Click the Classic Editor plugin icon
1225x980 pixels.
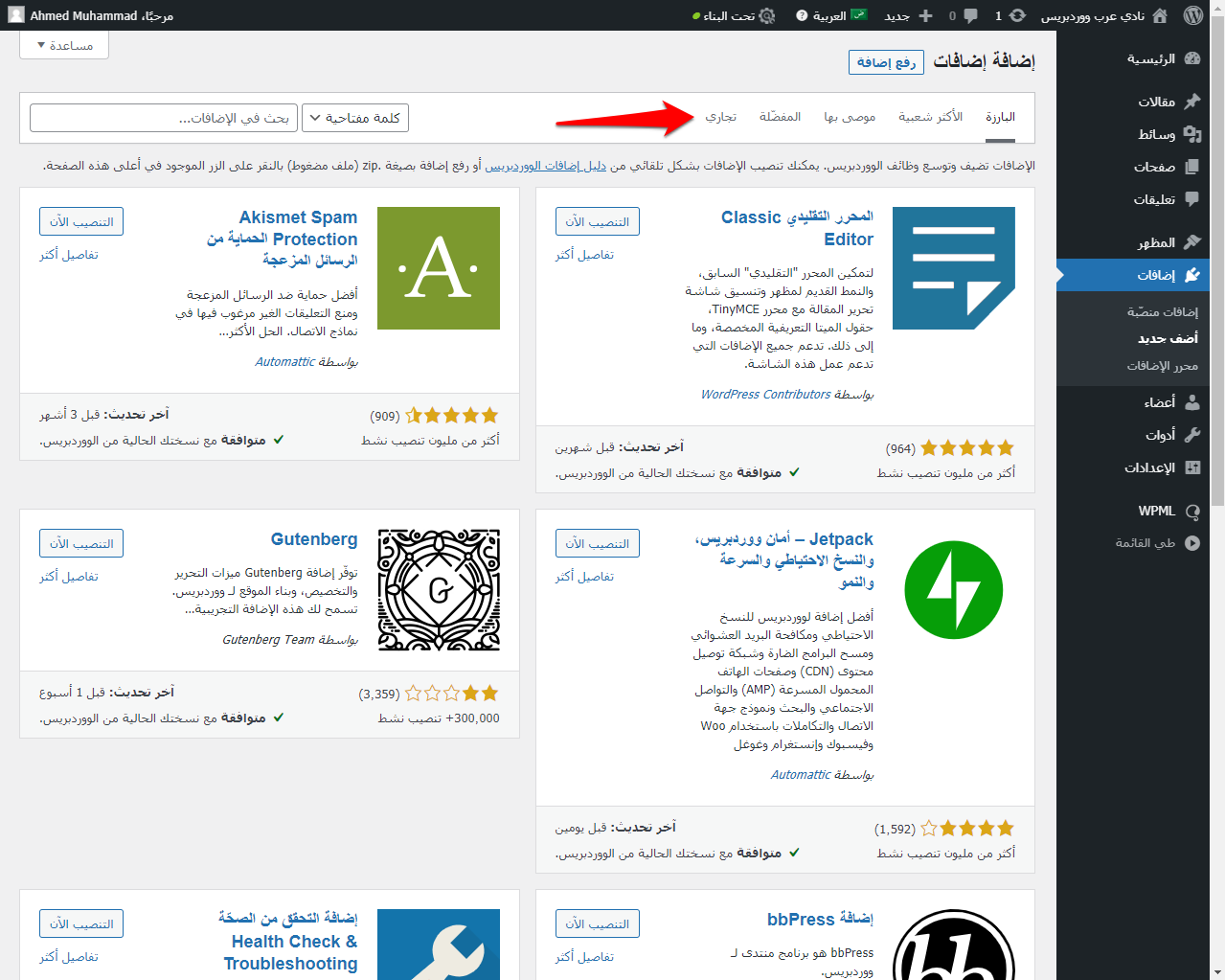[953, 268]
